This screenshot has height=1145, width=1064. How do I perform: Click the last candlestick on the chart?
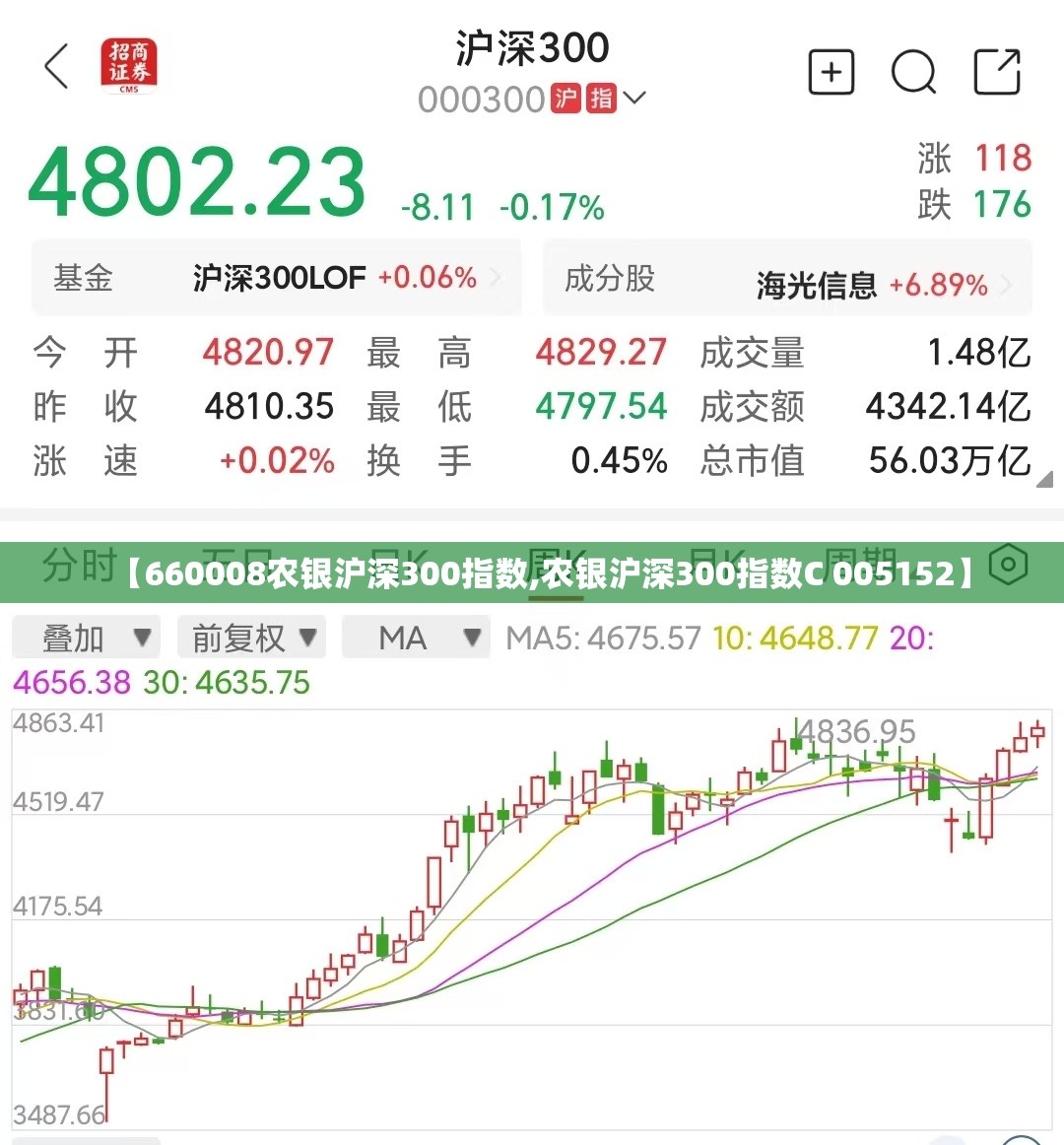click(x=1037, y=732)
